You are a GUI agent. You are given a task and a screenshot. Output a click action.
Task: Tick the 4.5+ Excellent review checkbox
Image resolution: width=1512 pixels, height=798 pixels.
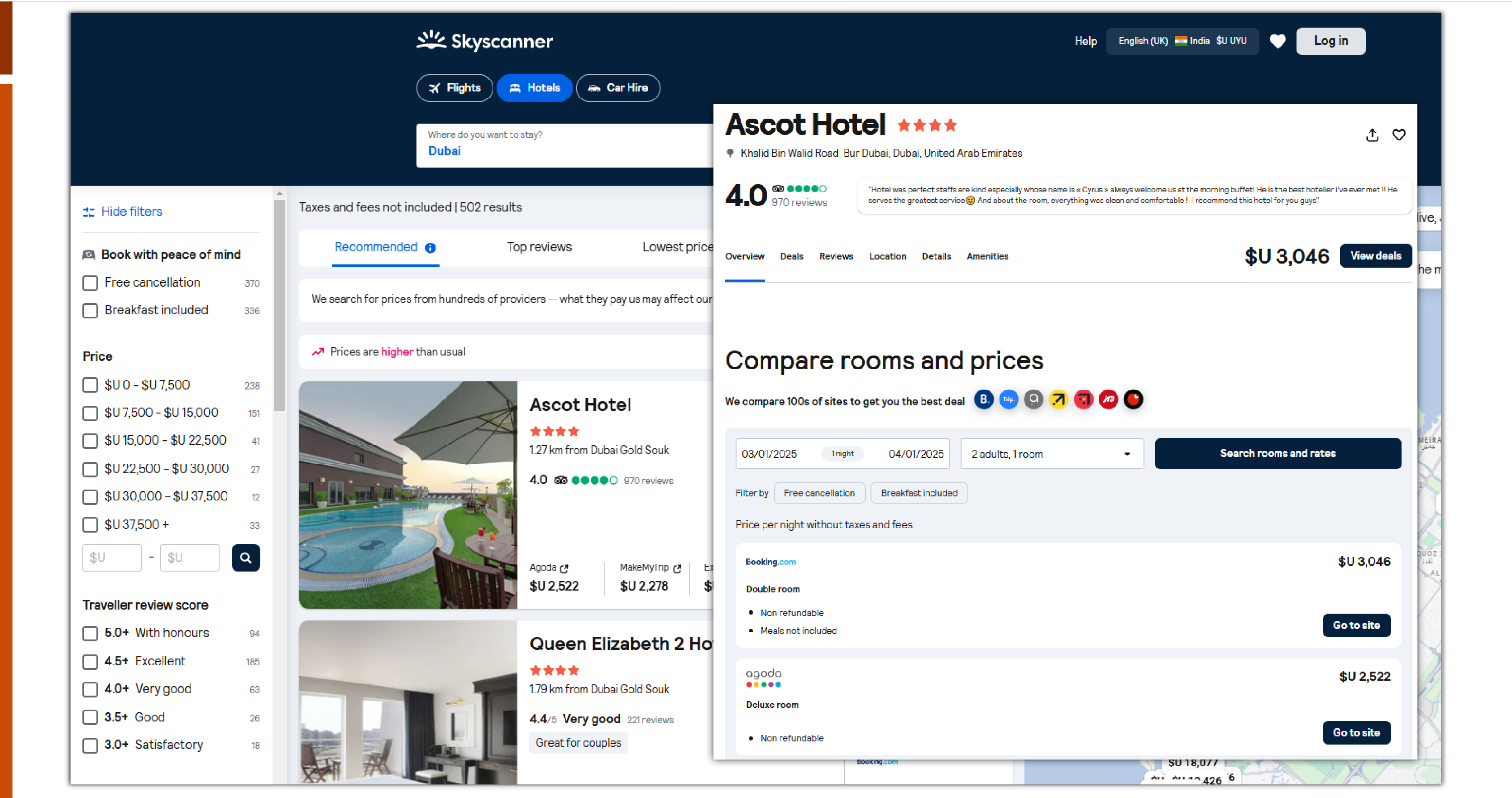91,662
